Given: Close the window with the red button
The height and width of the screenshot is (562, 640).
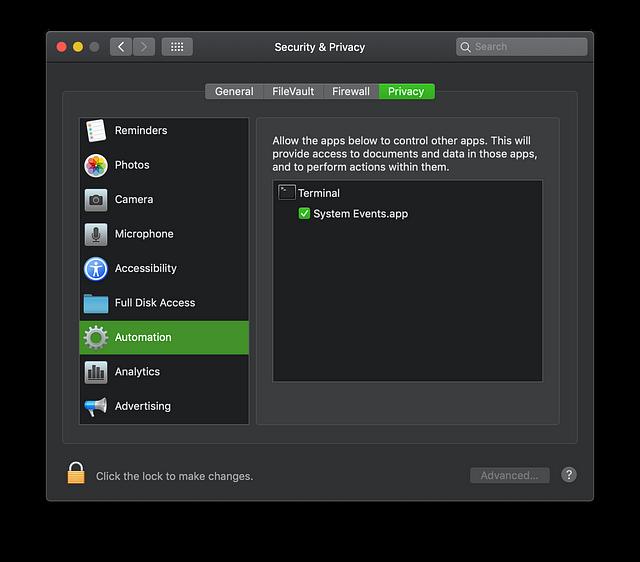Looking at the screenshot, I should tap(62, 47).
